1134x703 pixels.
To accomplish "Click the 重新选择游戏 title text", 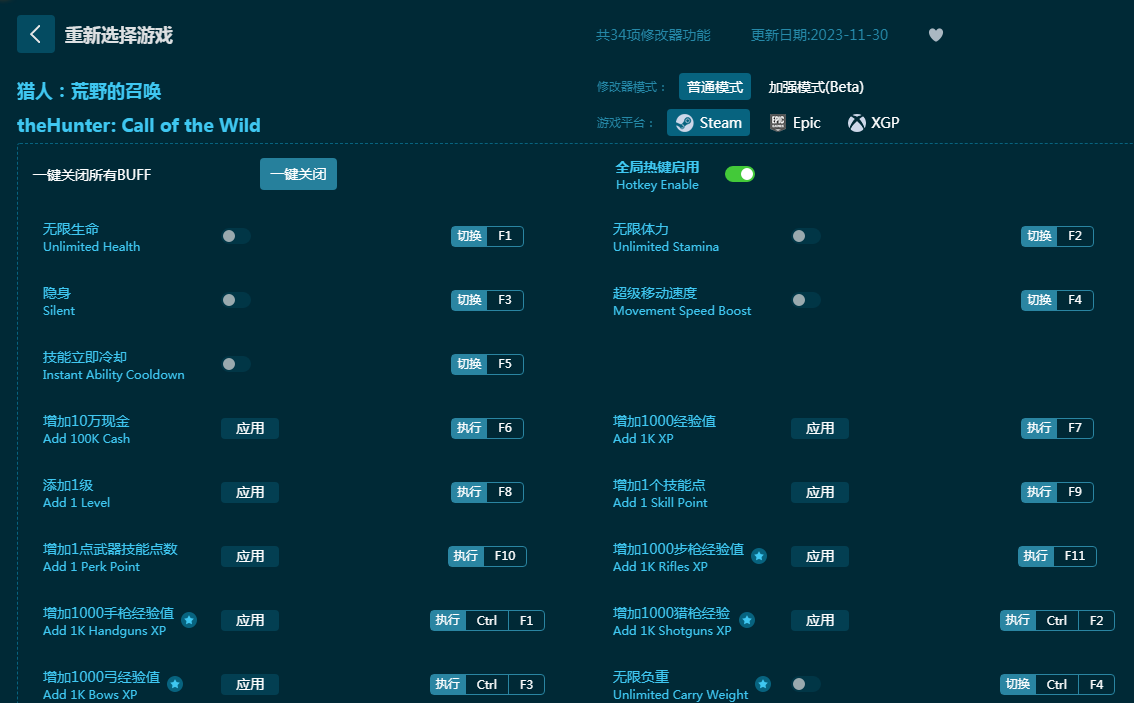I will click(119, 35).
